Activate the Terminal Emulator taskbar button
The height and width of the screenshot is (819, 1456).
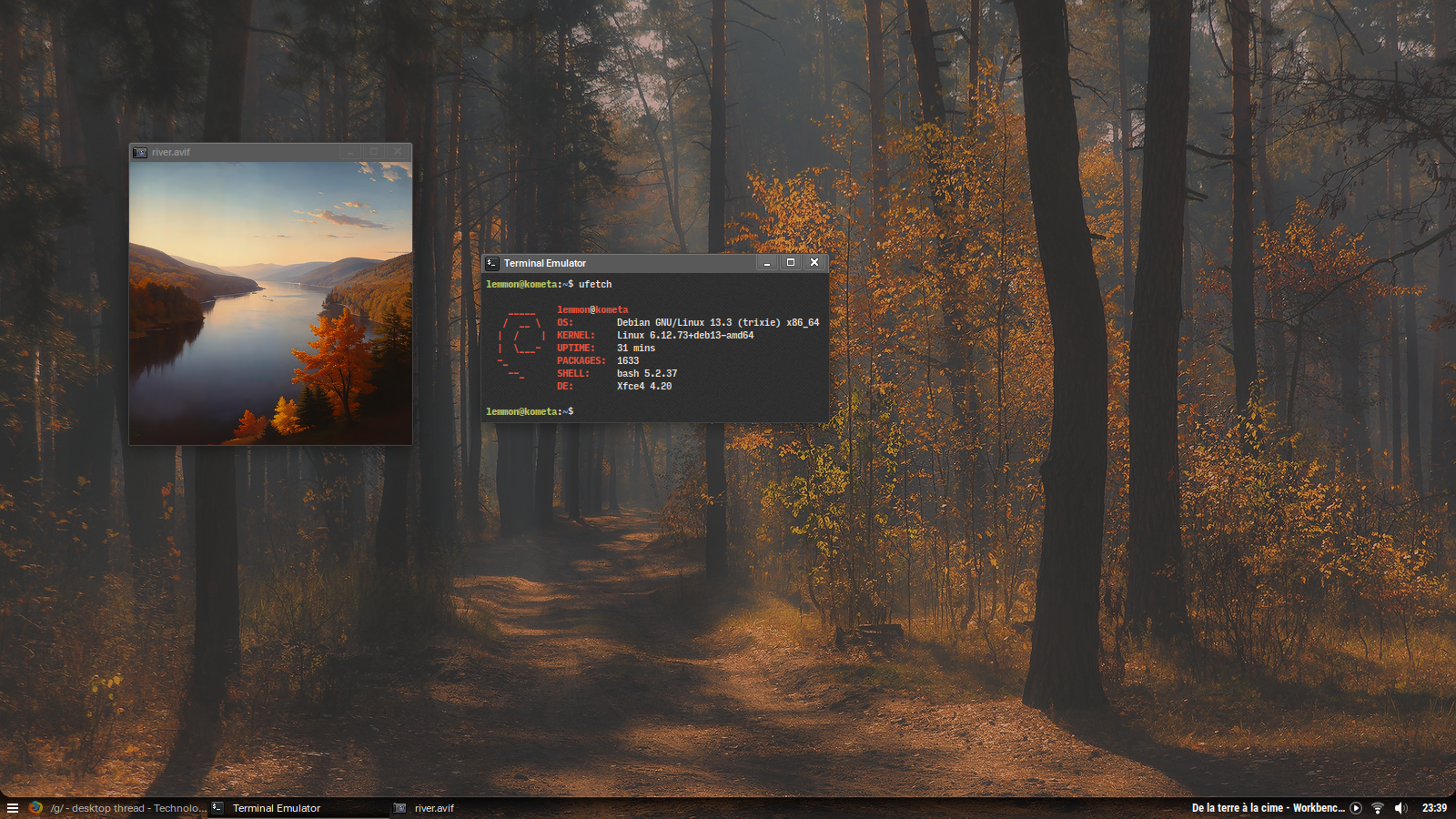click(299, 808)
